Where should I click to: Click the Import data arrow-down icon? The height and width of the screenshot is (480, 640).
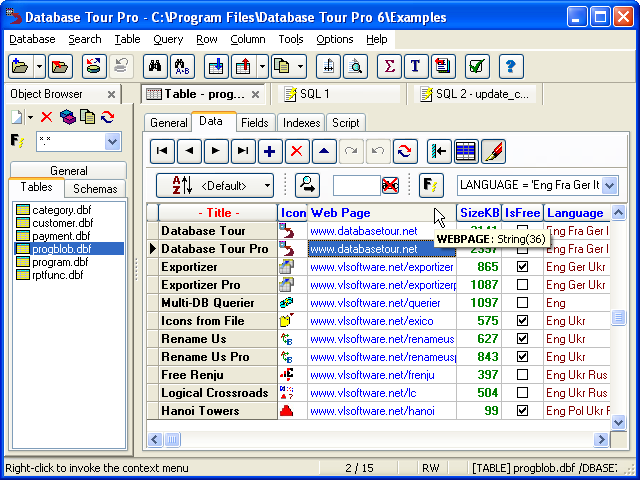tap(216, 66)
